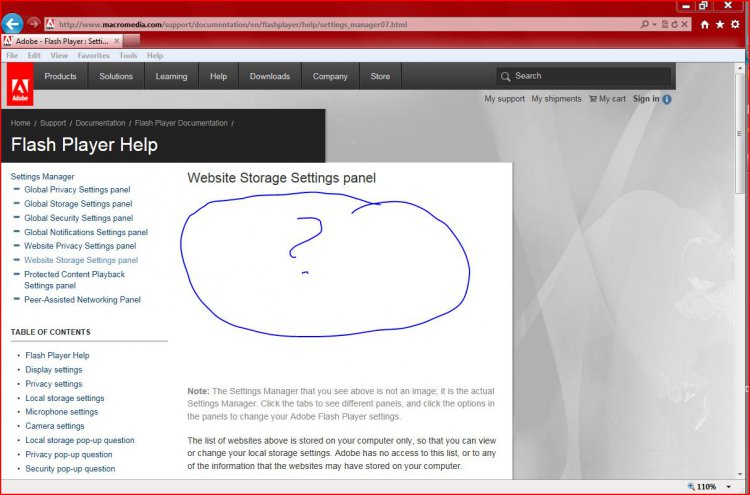Click the Compatibility View icon in address bar
Viewport: 750px width, 495px height.
tap(665, 24)
